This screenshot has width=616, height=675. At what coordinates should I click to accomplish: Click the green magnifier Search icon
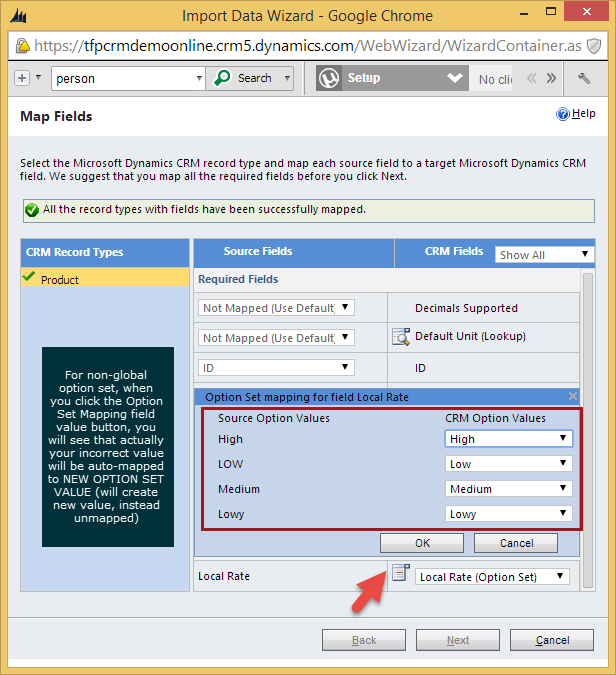pos(223,78)
